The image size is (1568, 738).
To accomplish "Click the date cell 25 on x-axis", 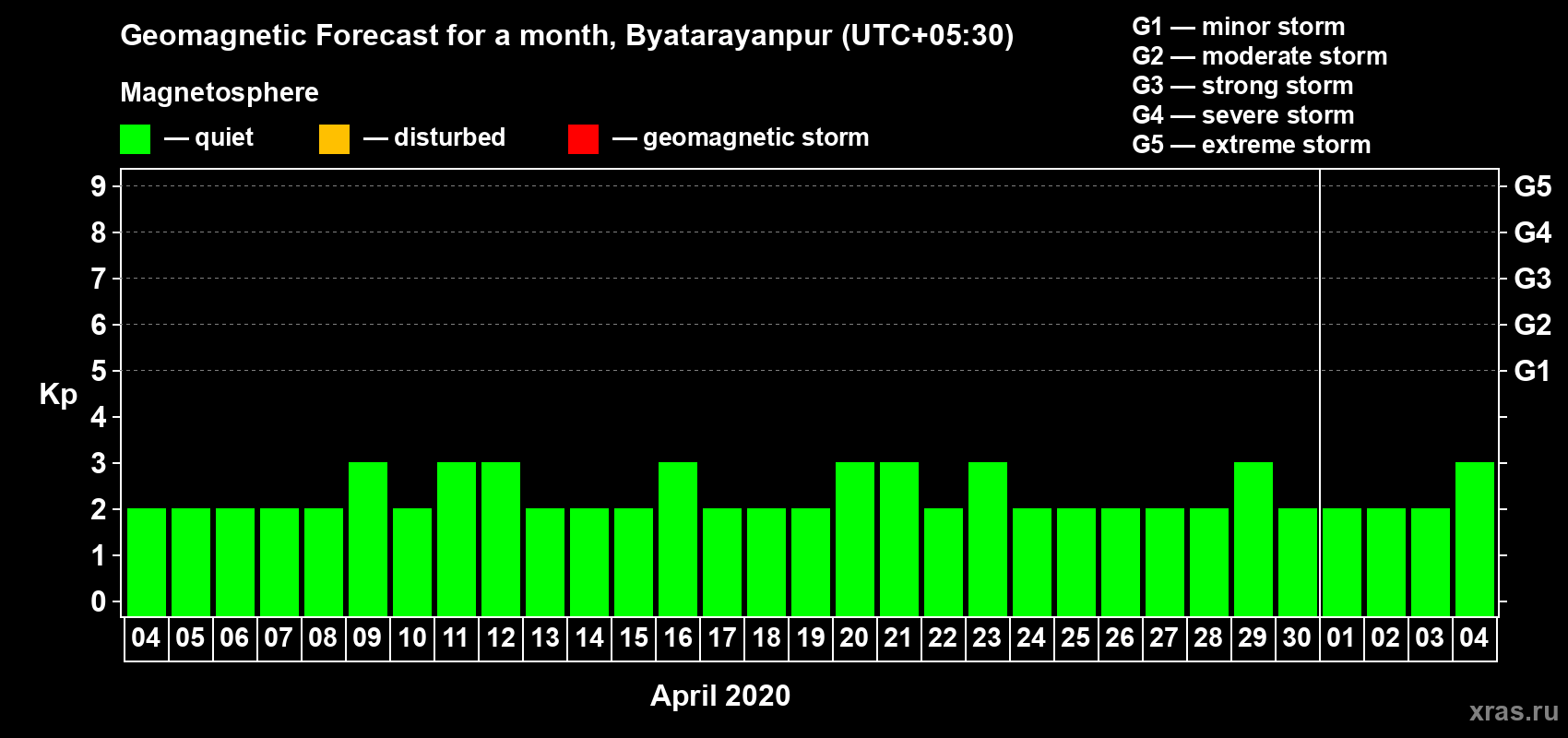I will coord(1076,638).
